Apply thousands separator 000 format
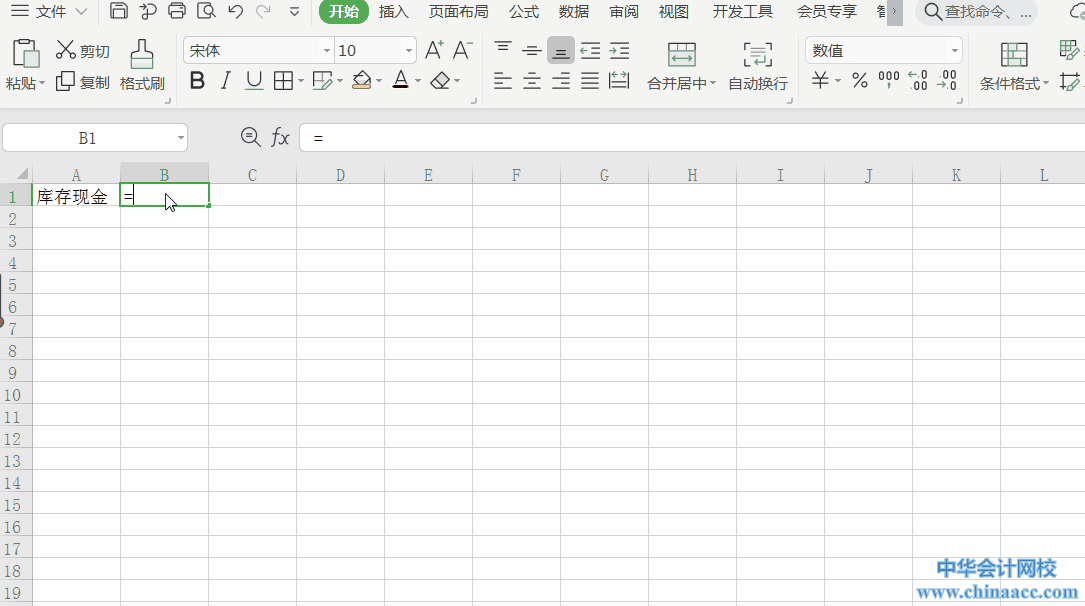This screenshot has width=1085, height=606. 889,81
